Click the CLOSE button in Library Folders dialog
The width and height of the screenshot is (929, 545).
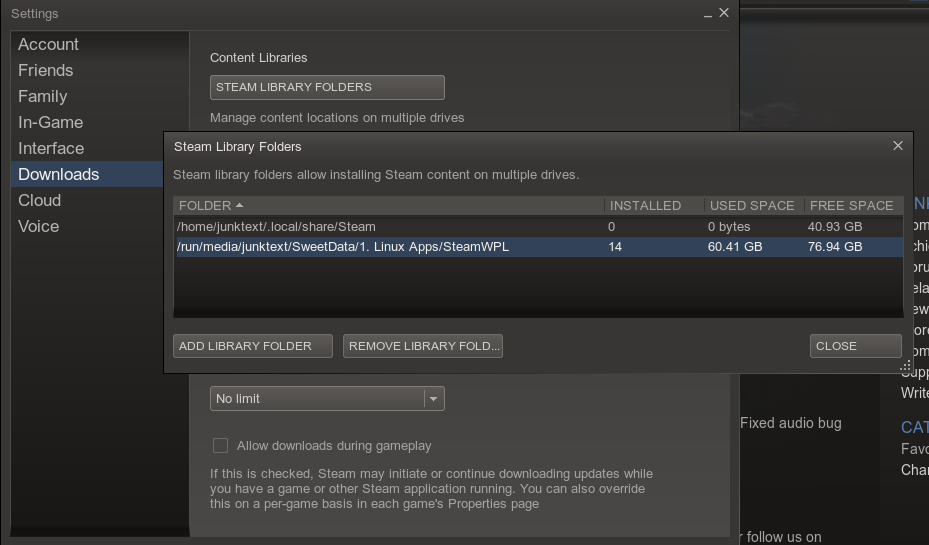click(856, 346)
